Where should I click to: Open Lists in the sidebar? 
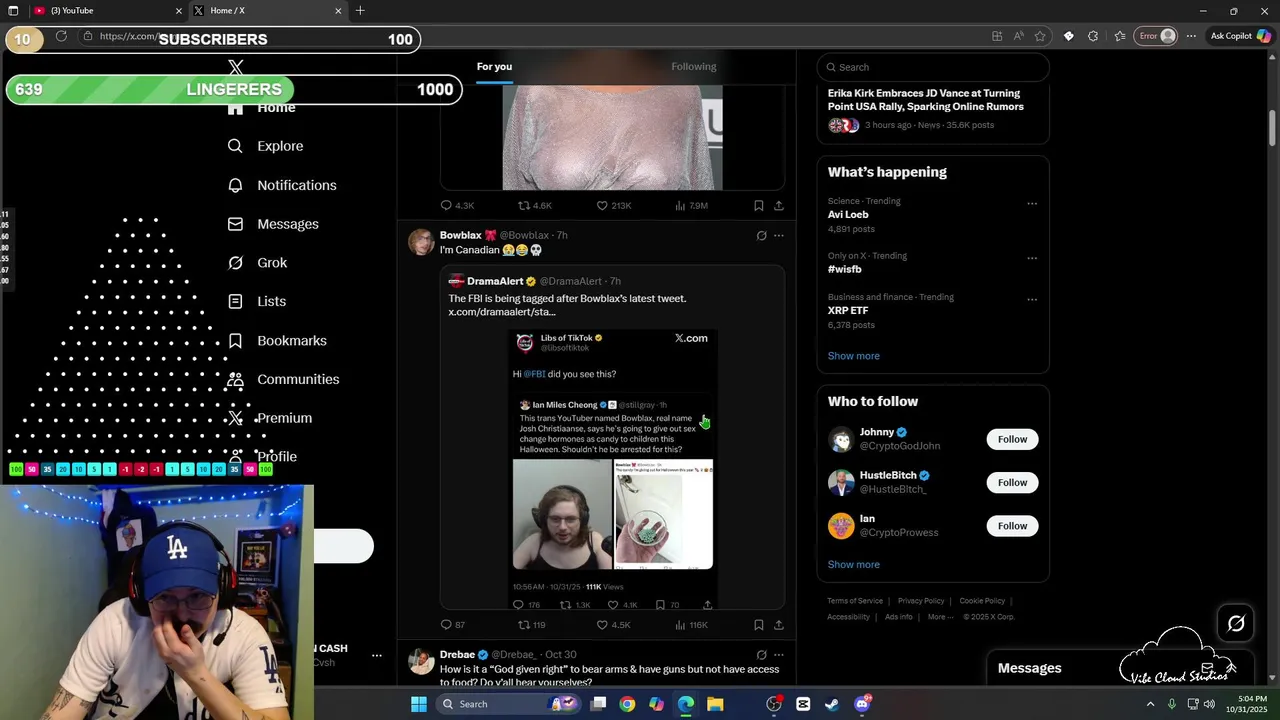256,301
